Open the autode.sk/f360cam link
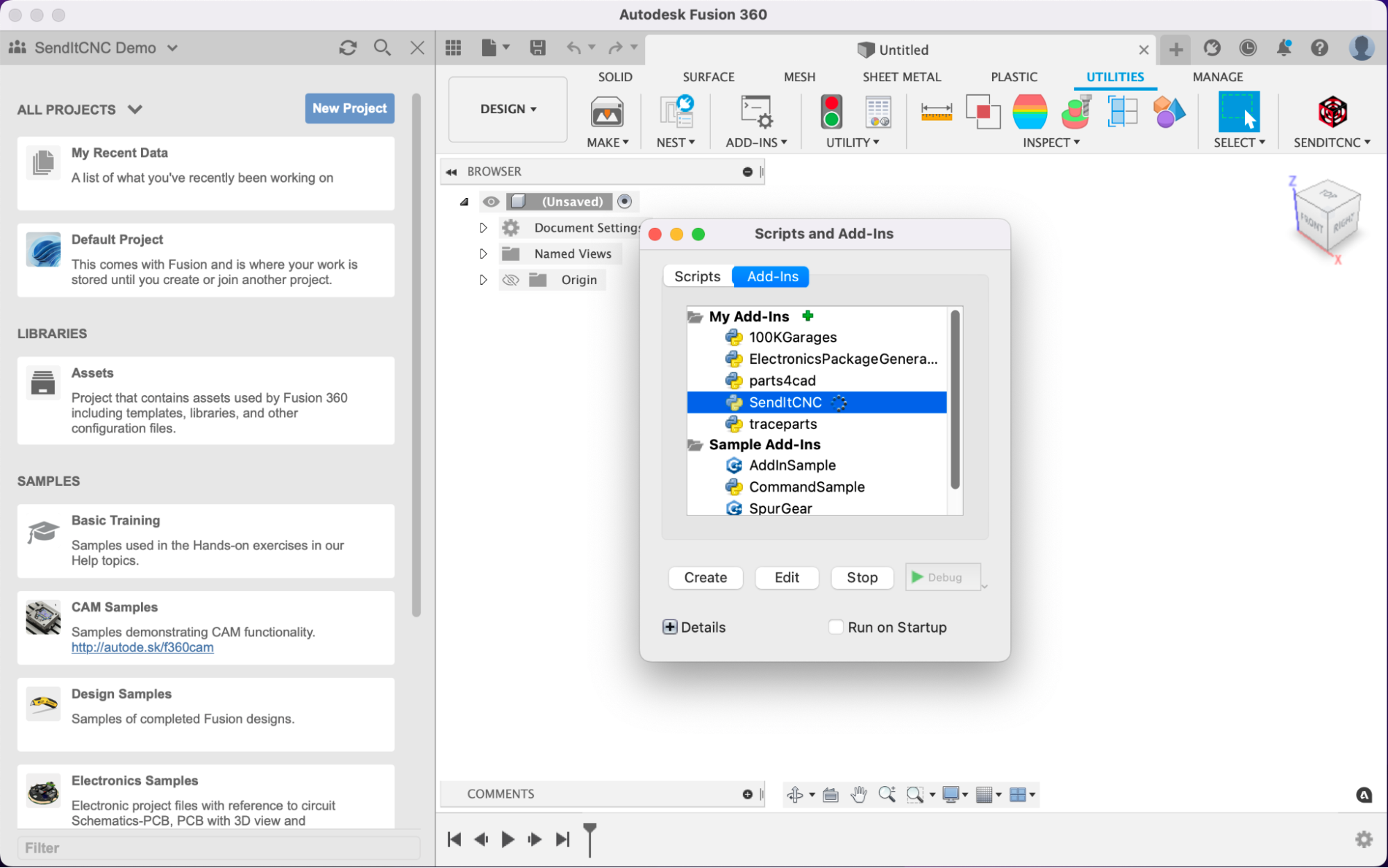This screenshot has width=1388, height=868. 142,647
